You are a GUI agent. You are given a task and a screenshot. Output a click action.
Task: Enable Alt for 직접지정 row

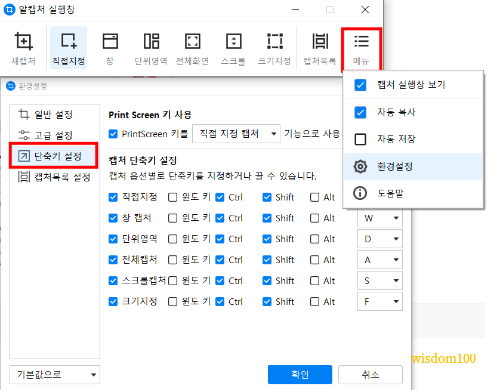[x=314, y=197]
